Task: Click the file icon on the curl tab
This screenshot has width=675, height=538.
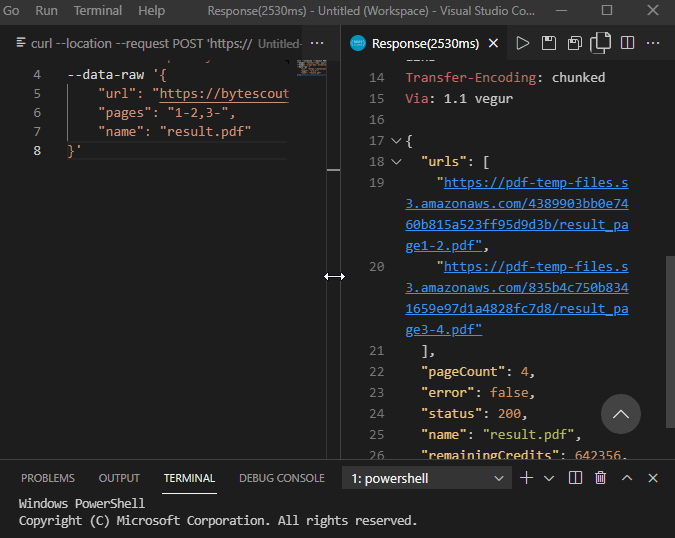Action: tap(20, 42)
